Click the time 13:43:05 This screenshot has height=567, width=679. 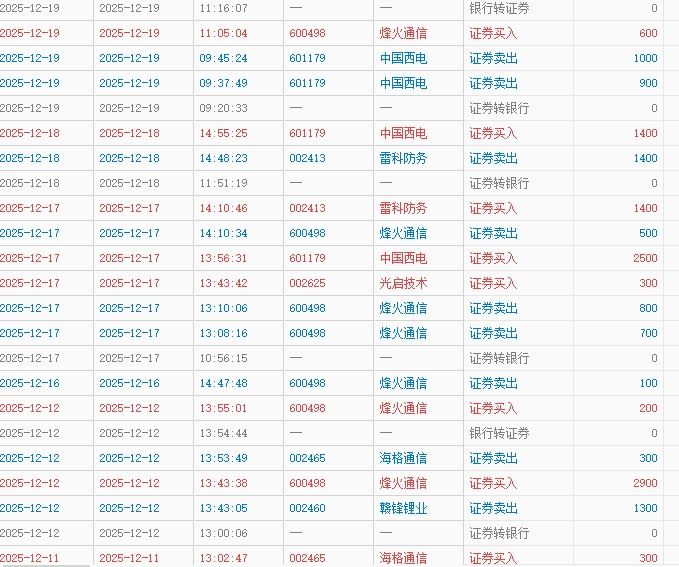pyautogui.click(x=223, y=509)
